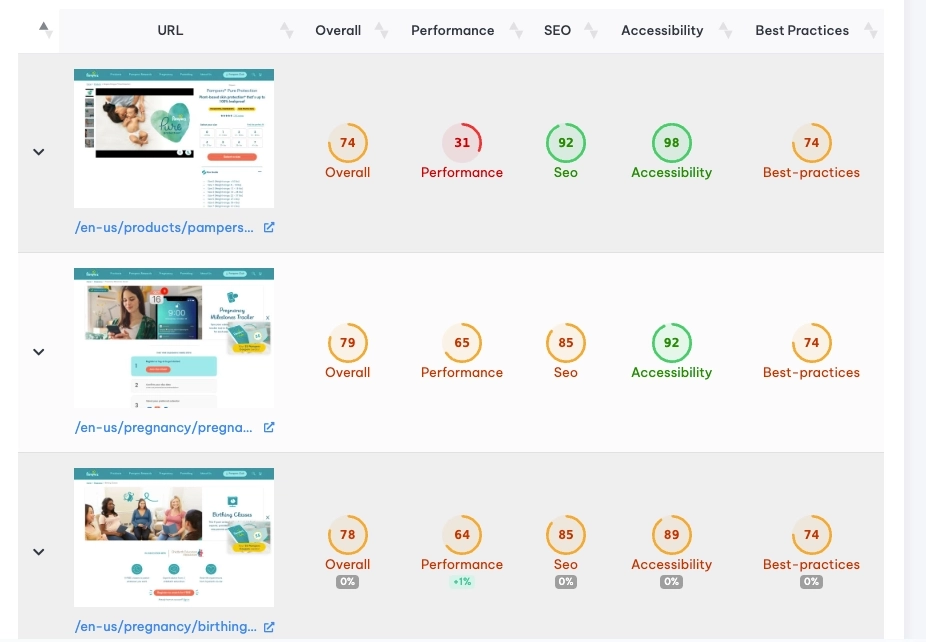Screen dimensions: 926x642
Task: Open the /en-us/products/pampers link
Action: 165,228
